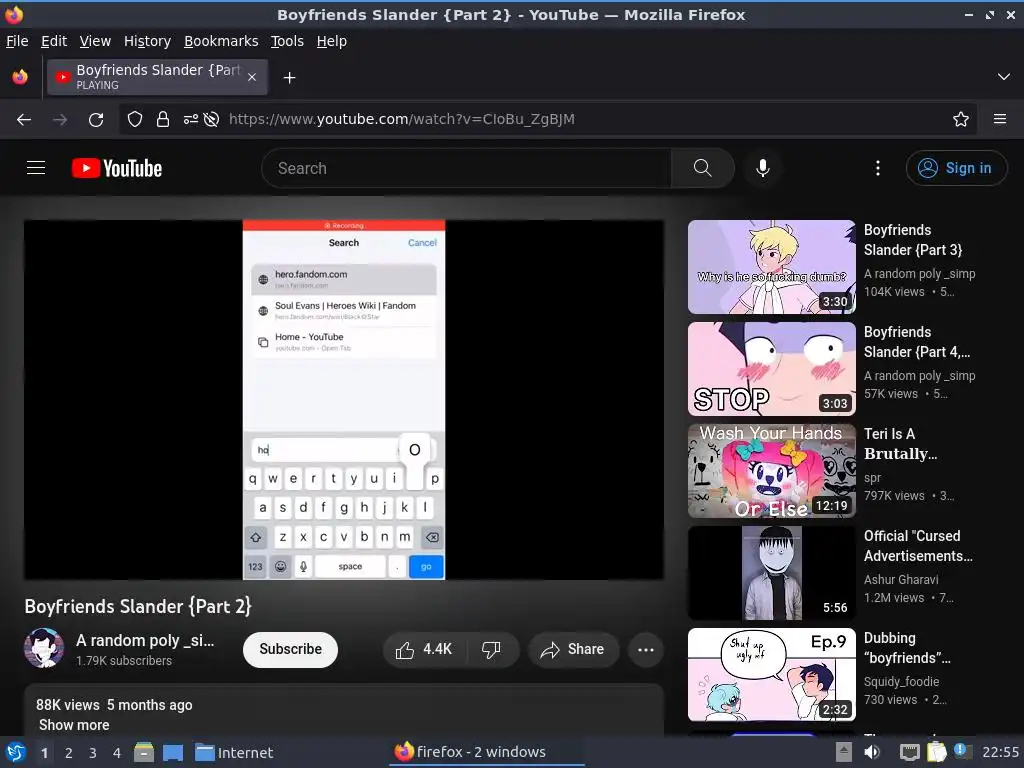Click the show desktop icon in taskbar
The height and width of the screenshot is (768, 1024).
coord(173,753)
